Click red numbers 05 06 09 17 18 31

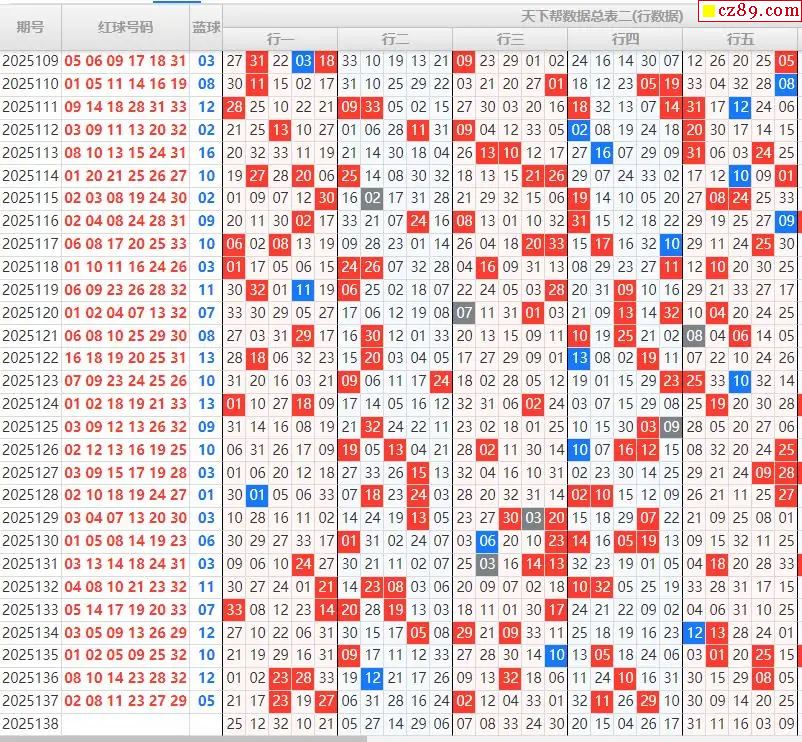(125, 61)
